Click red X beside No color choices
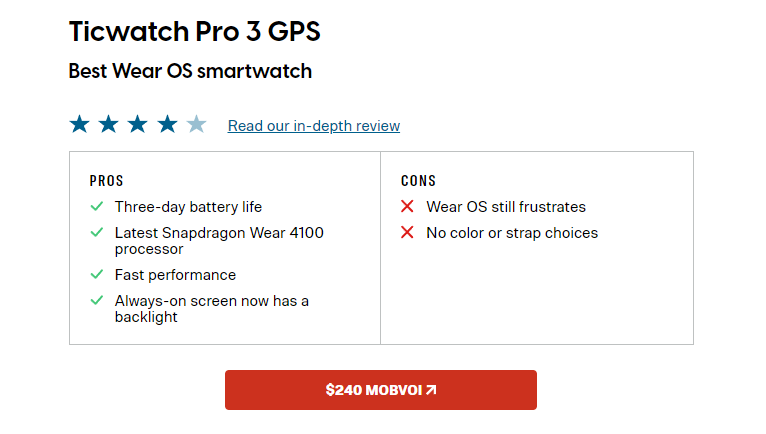The width and height of the screenshot is (766, 434). pyautogui.click(x=407, y=233)
